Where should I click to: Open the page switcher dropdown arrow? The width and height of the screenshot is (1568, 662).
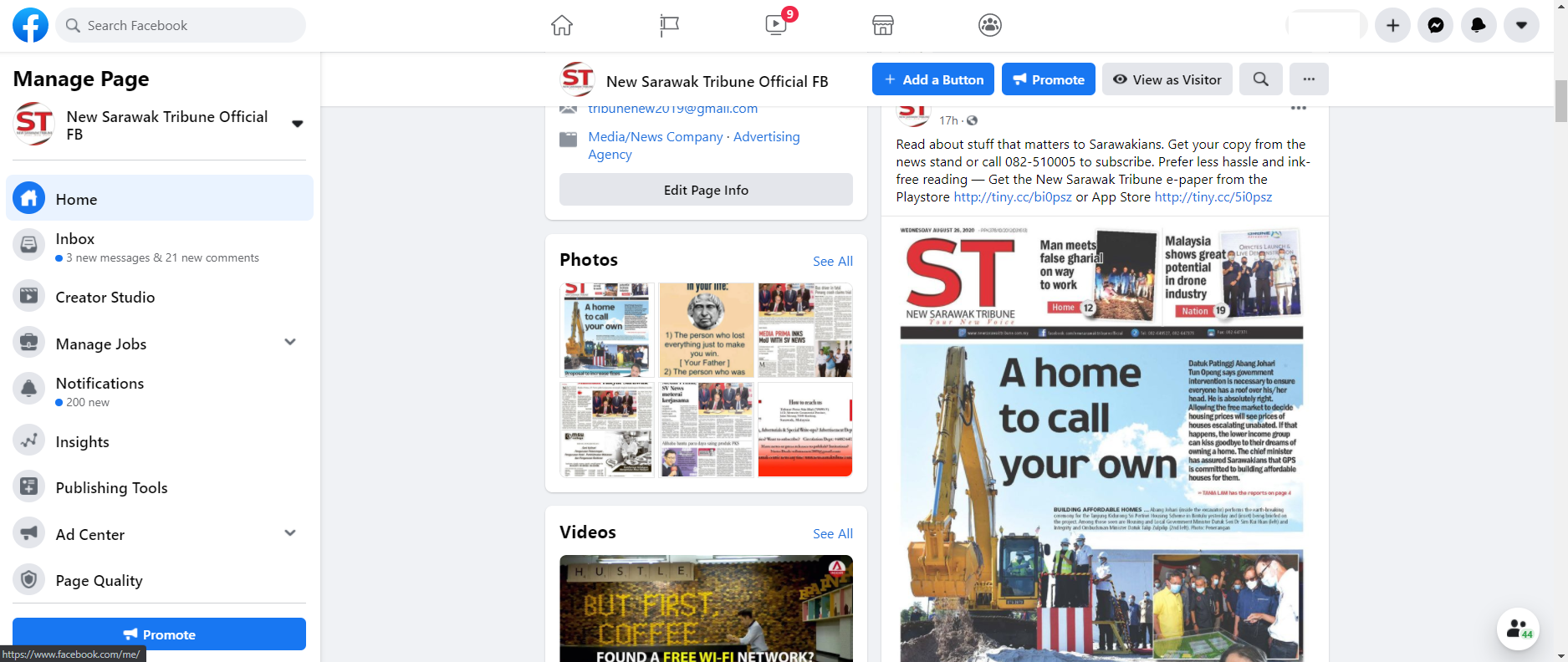click(297, 124)
